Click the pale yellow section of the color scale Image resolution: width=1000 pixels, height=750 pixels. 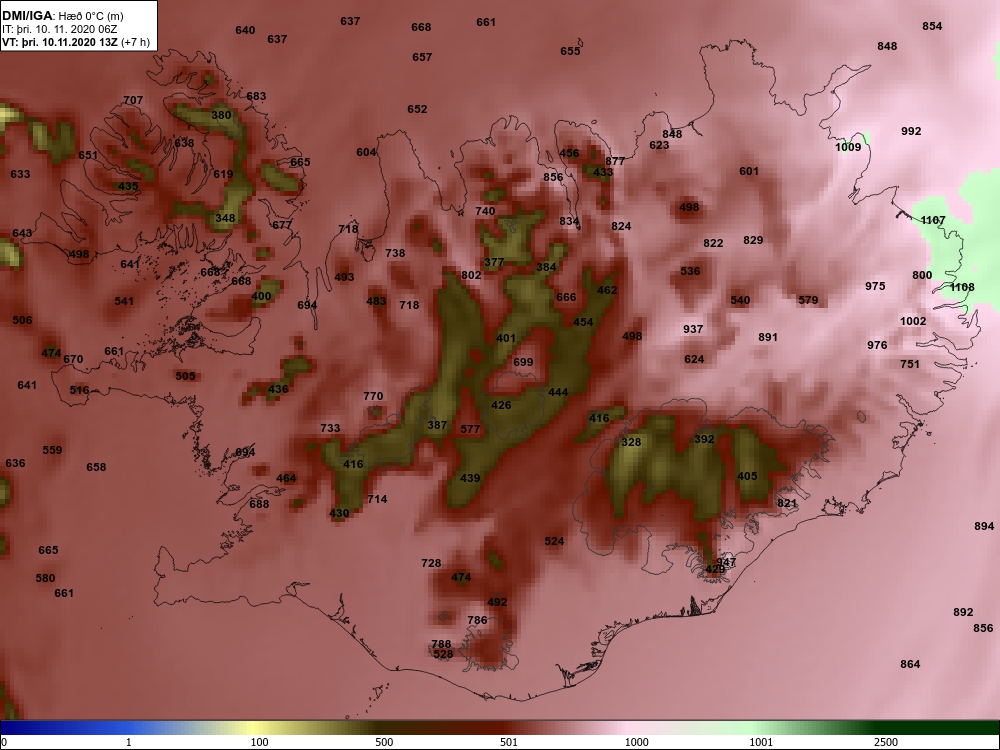pos(252,728)
